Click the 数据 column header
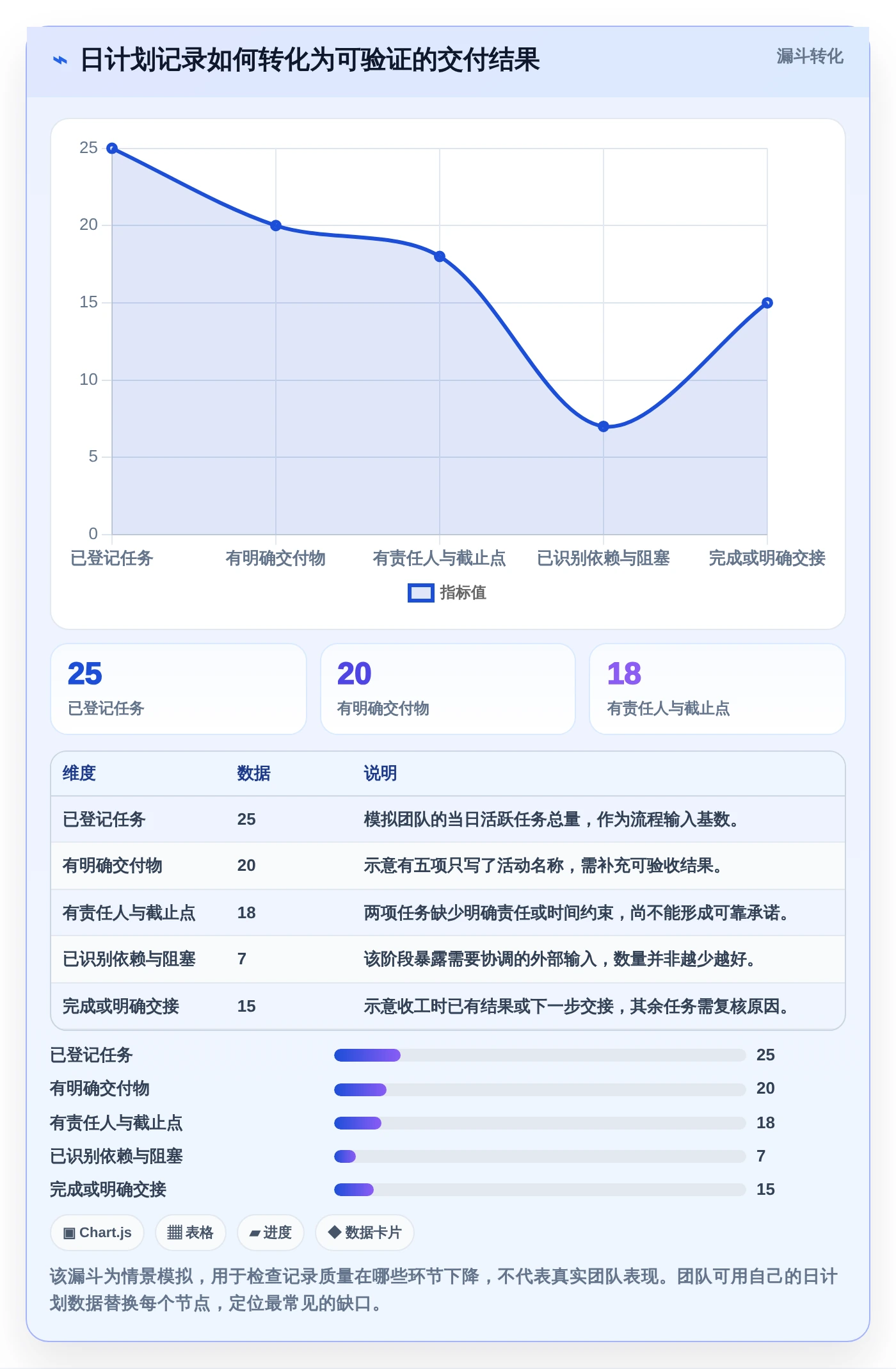 pyautogui.click(x=254, y=773)
